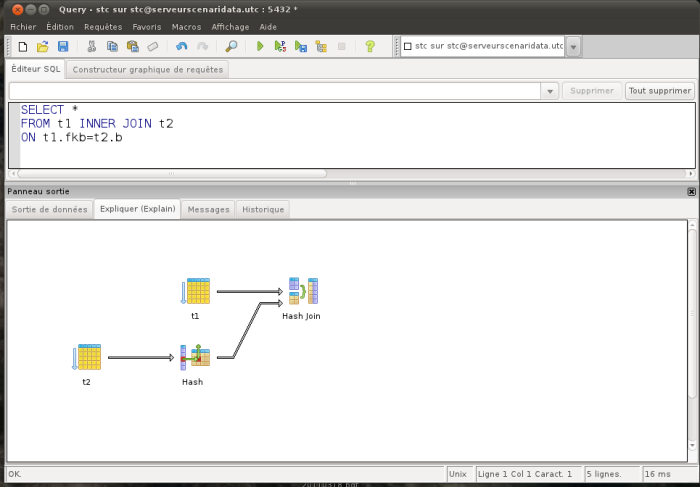Save the query with the floppy icon
This screenshot has height=487, width=700.
click(x=63, y=46)
